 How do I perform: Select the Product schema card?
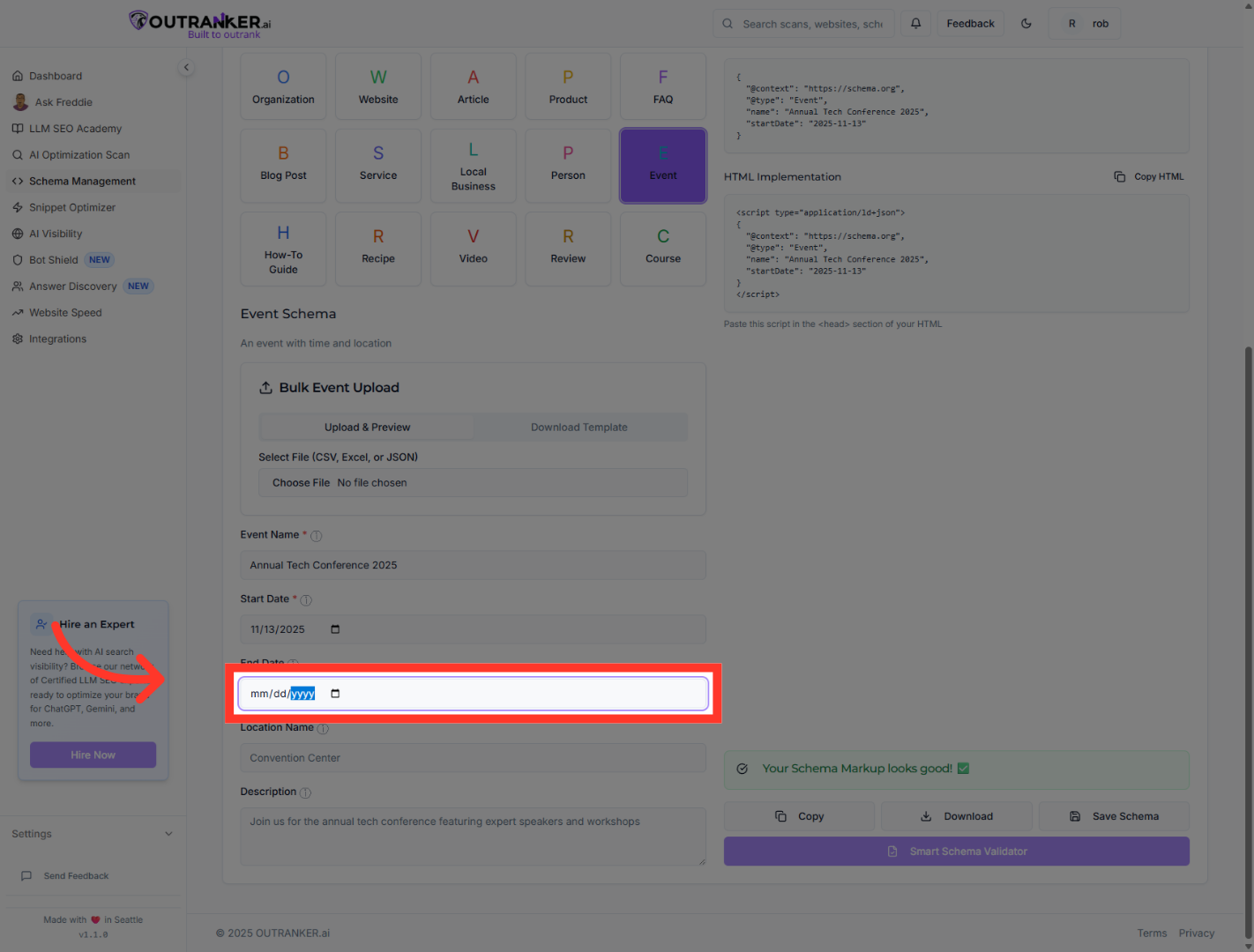[x=568, y=86]
